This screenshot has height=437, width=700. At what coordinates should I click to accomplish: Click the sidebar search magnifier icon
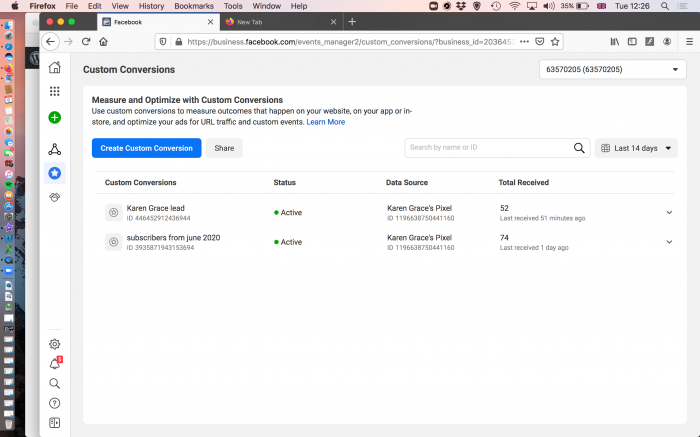[x=54, y=383]
